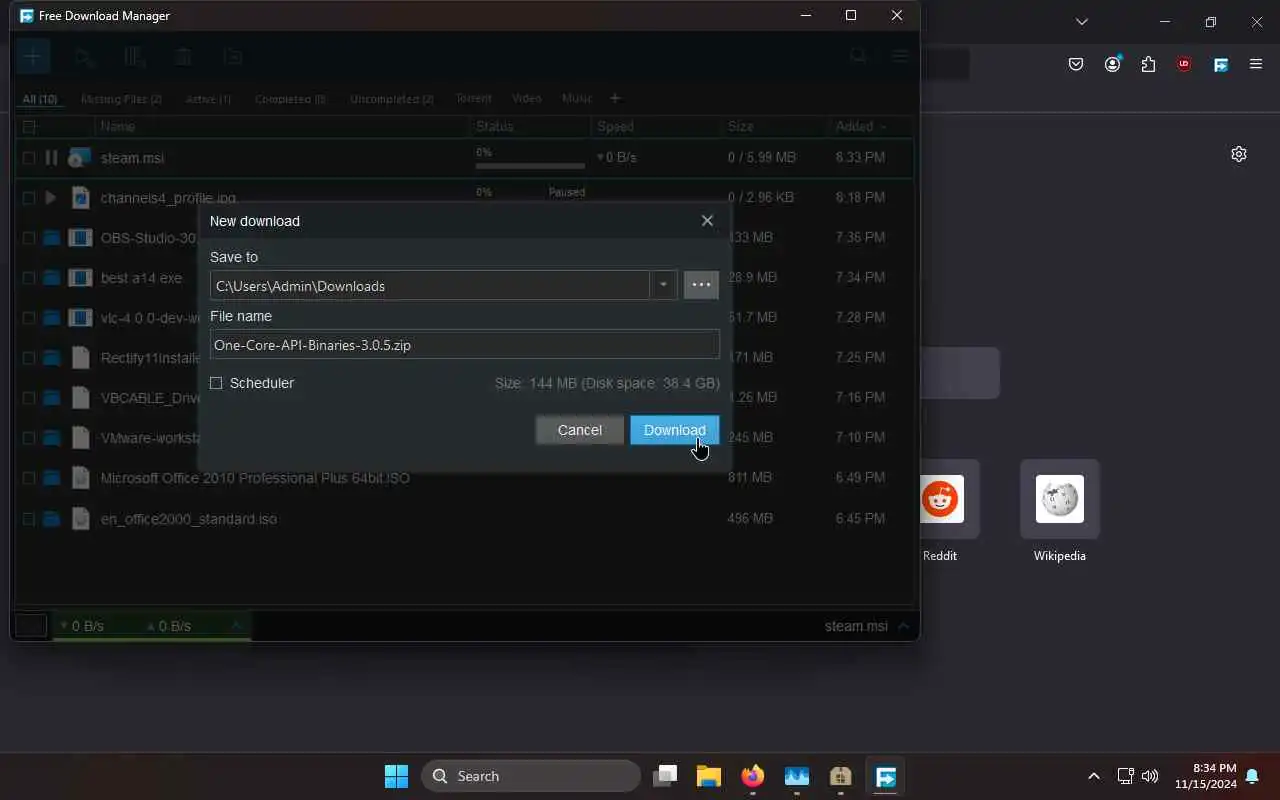Check the channels4_profile.jpg row checkbox
Screen dimensions: 1280x800
(x=29, y=198)
